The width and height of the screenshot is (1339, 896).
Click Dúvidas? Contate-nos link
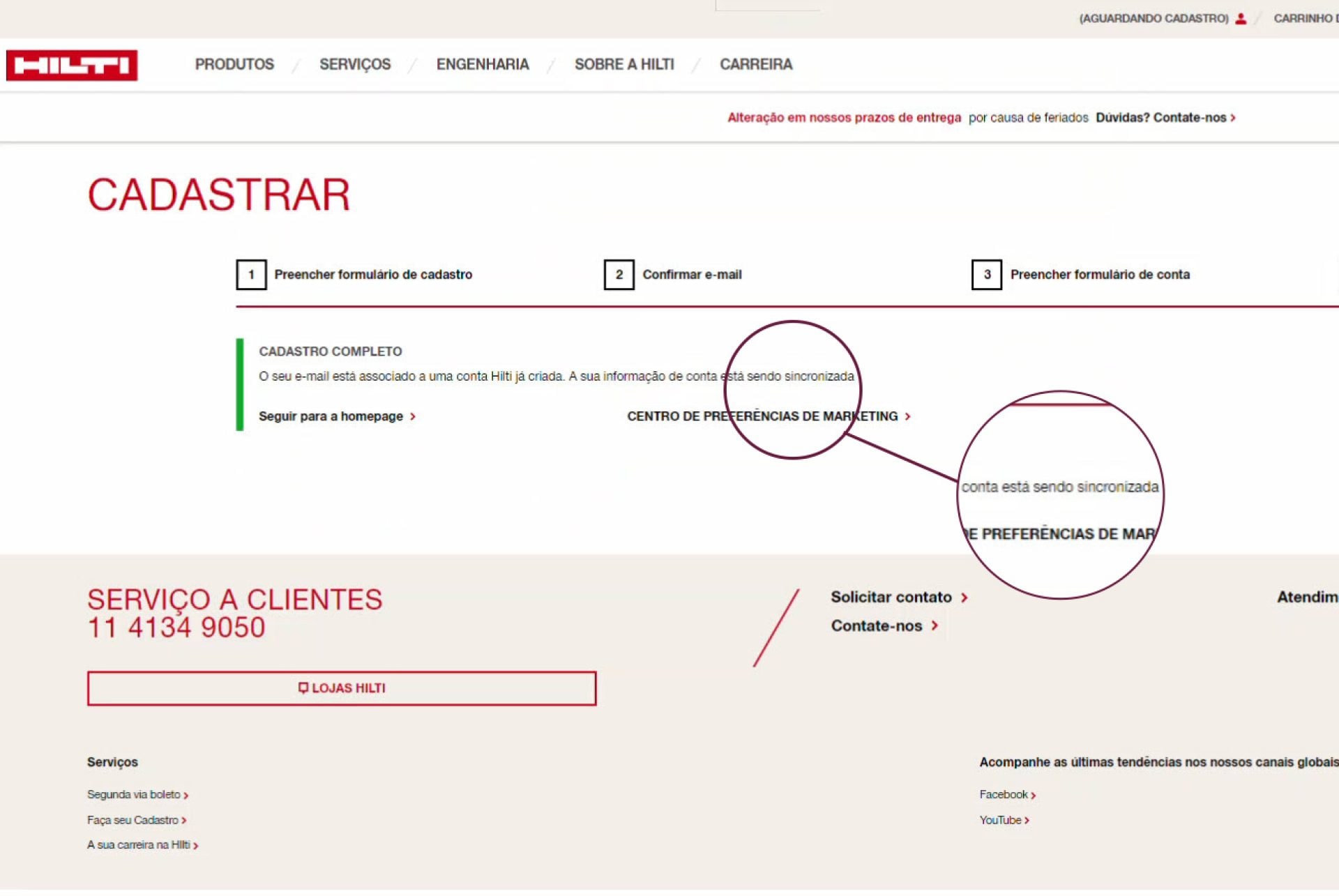1165,118
